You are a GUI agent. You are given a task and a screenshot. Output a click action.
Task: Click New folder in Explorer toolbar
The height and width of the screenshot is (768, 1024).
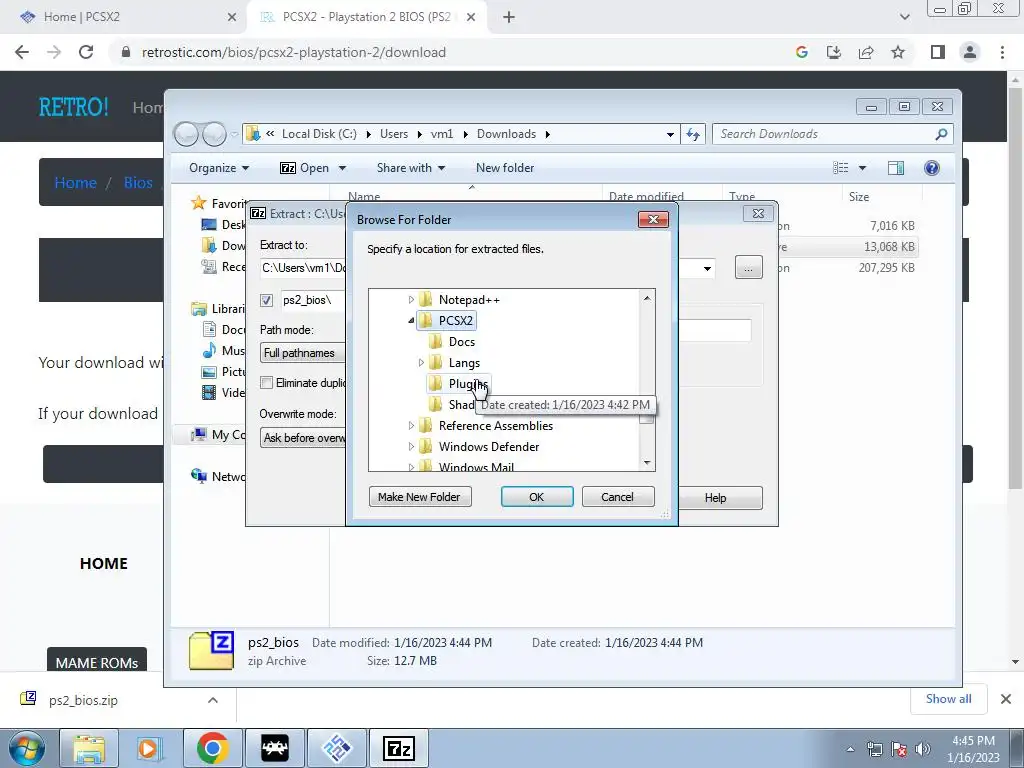505,168
